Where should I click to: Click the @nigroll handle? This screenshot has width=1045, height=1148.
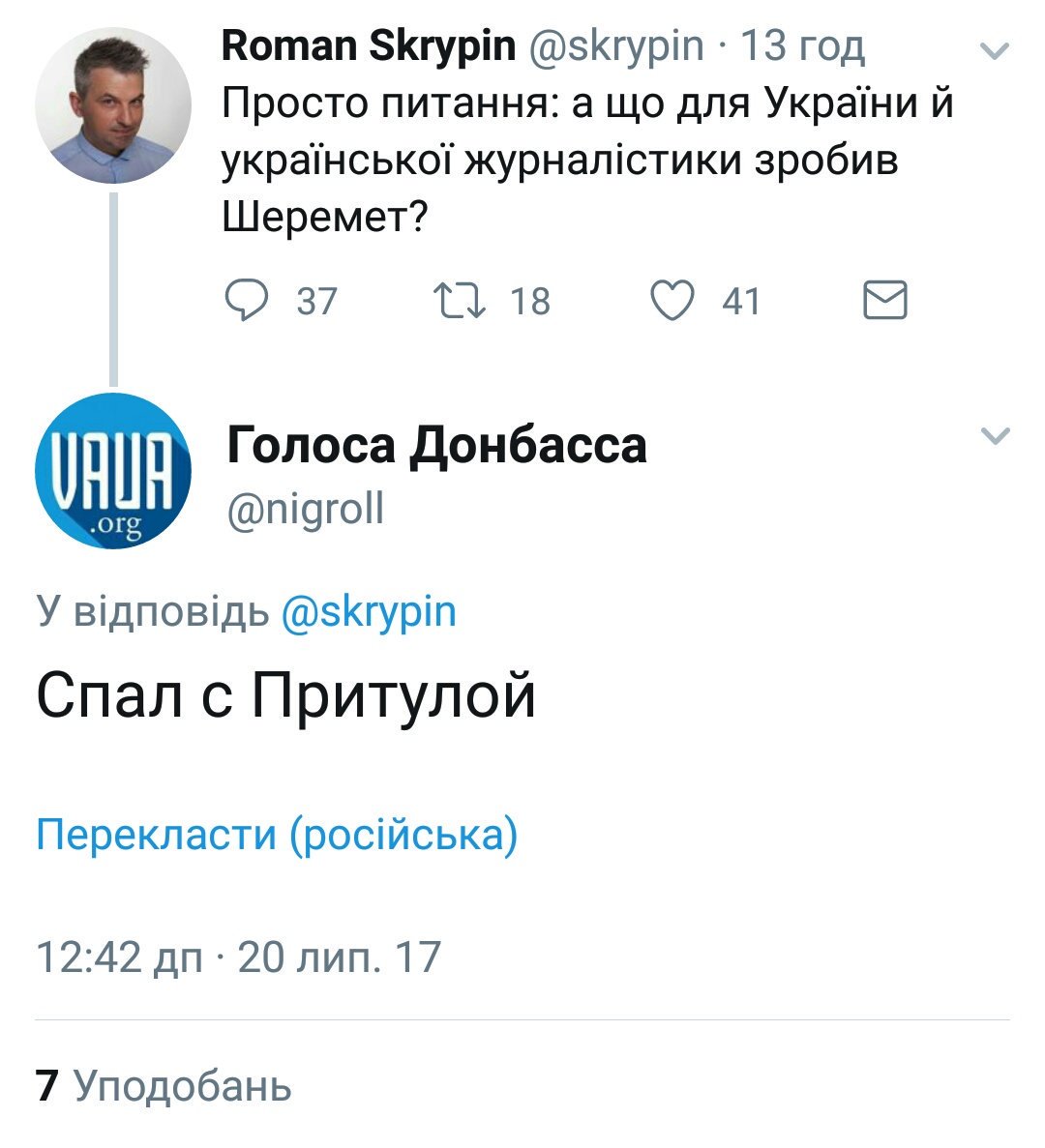306,508
